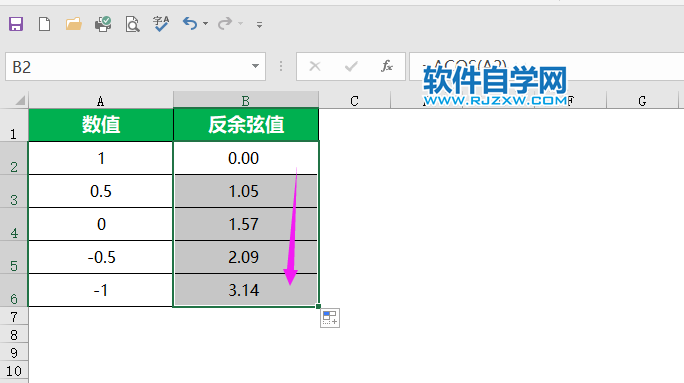The width and height of the screenshot is (684, 383).
Task: Open the redo history dropdown arrow
Action: coord(240,24)
